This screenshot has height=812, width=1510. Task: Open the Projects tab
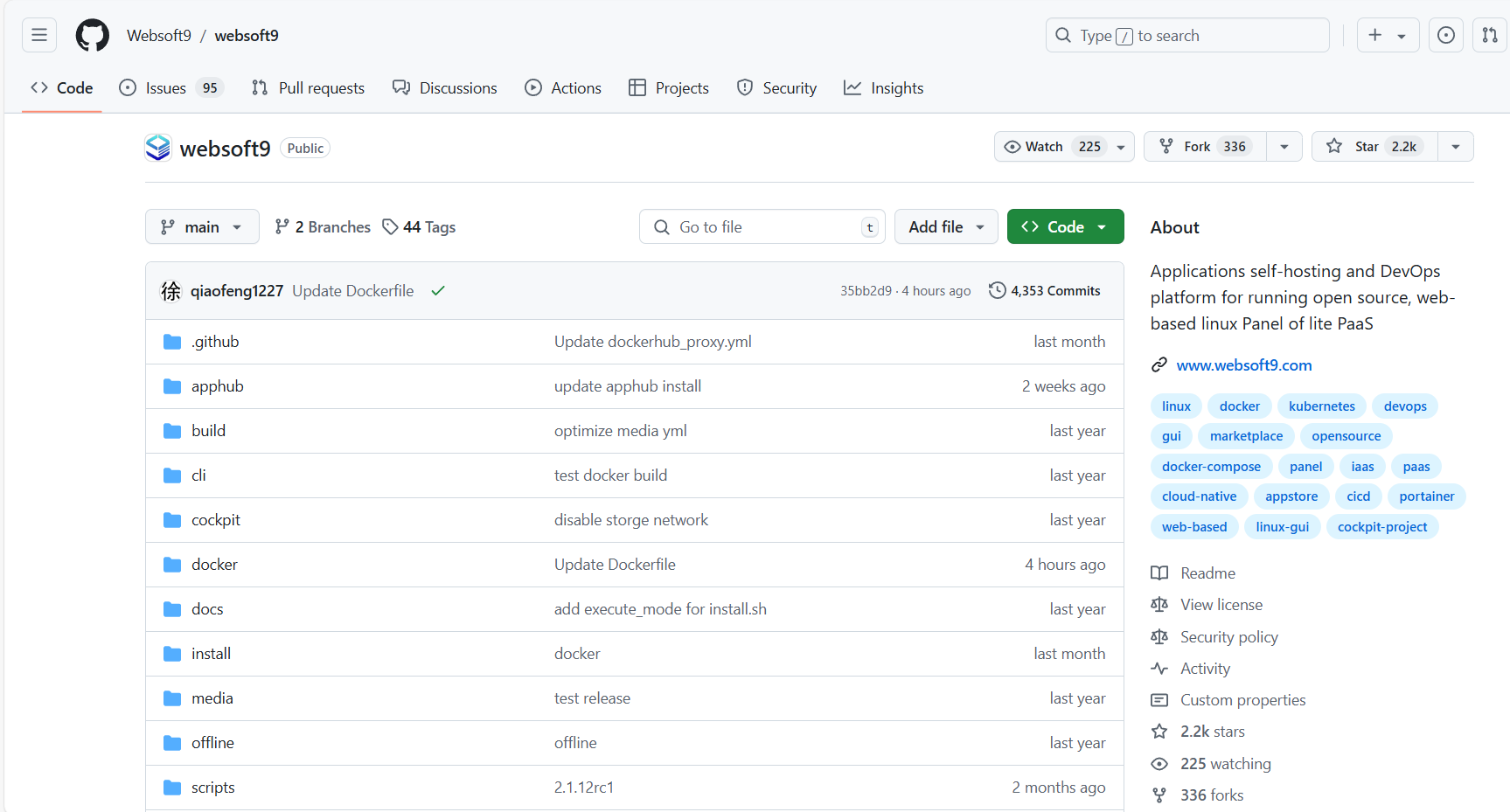point(669,88)
